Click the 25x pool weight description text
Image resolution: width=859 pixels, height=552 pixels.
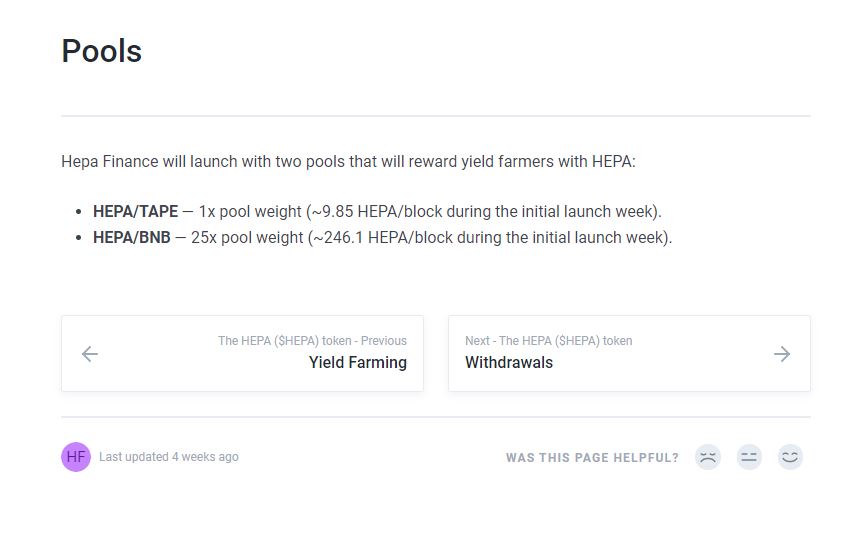431,238
